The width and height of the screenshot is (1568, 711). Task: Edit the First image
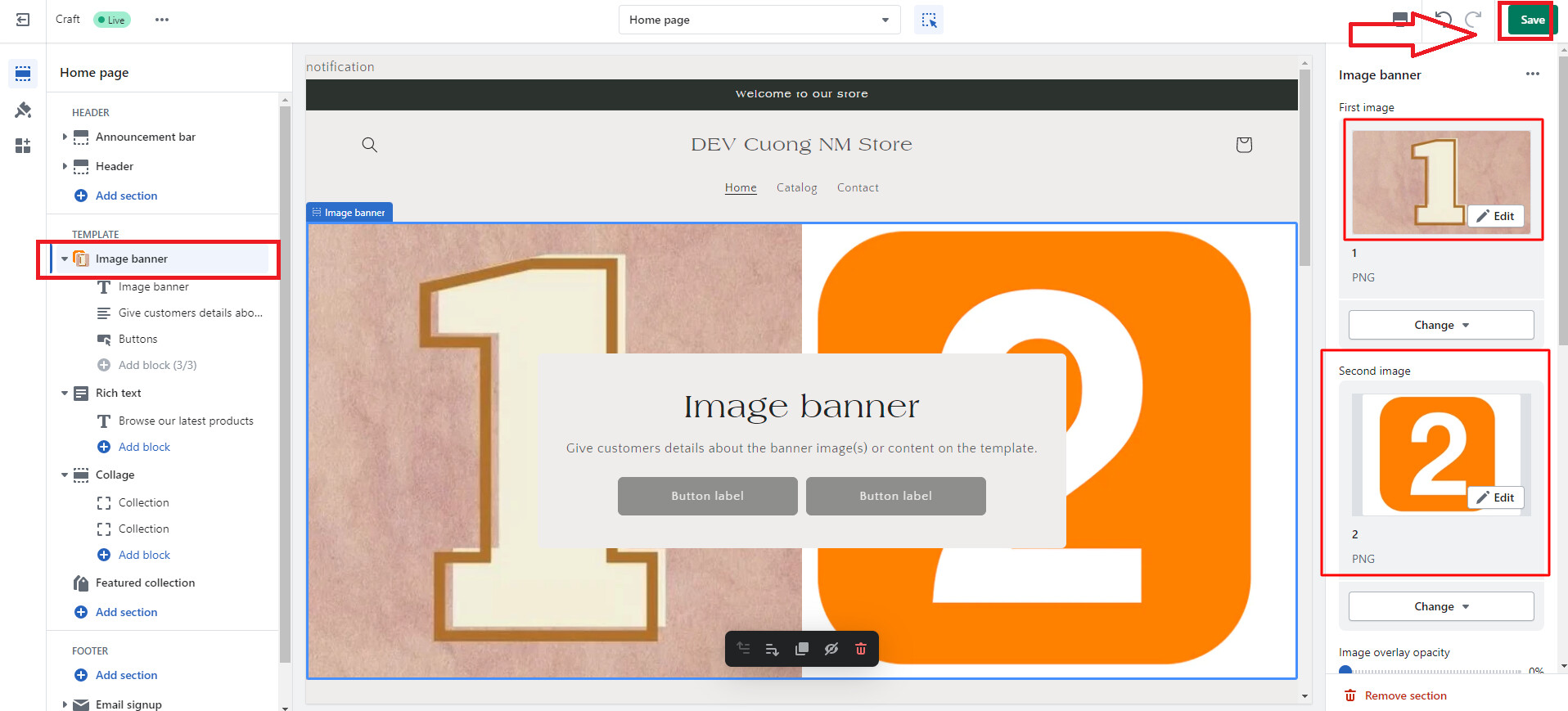point(1496,216)
